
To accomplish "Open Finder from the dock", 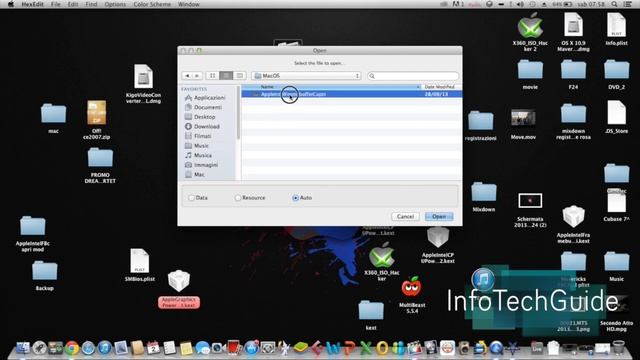I will point(23,348).
